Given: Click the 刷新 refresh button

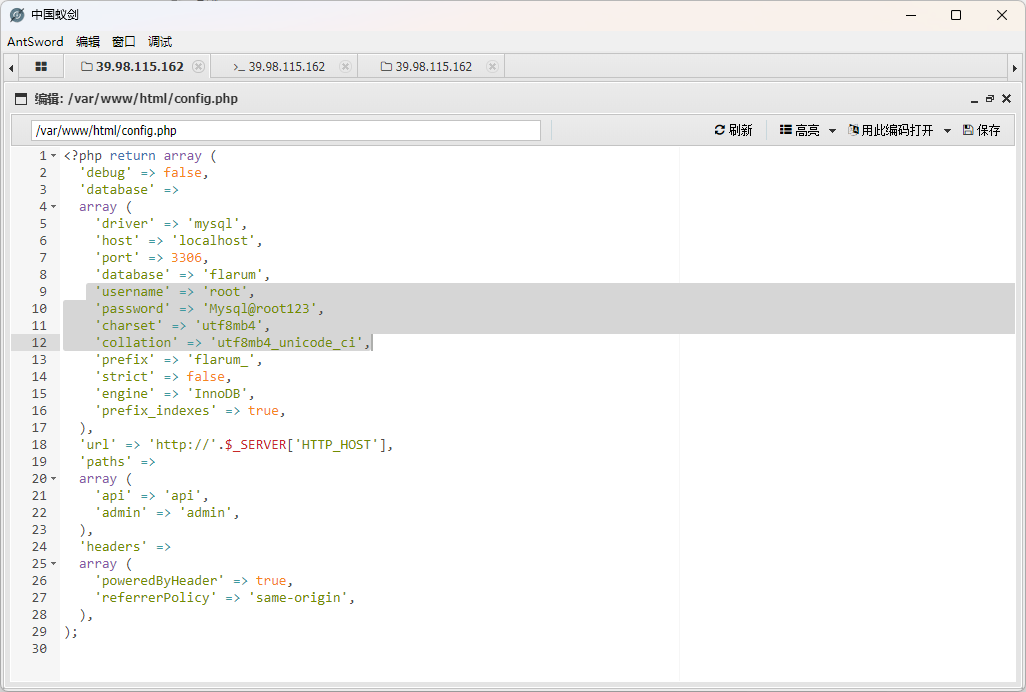Looking at the screenshot, I should pyautogui.click(x=733, y=130).
